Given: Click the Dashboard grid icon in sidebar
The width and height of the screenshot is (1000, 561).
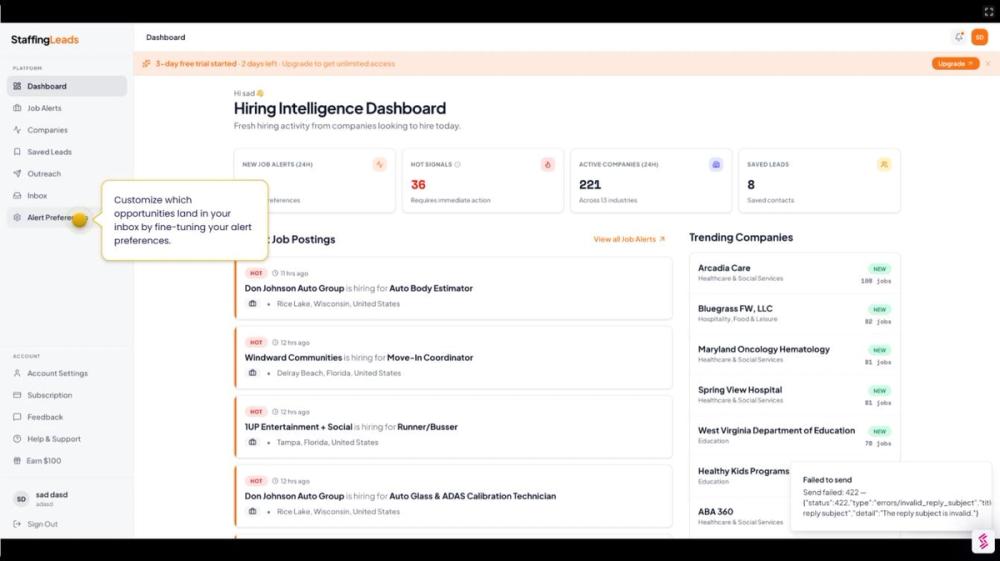Looking at the screenshot, I should 17,86.
